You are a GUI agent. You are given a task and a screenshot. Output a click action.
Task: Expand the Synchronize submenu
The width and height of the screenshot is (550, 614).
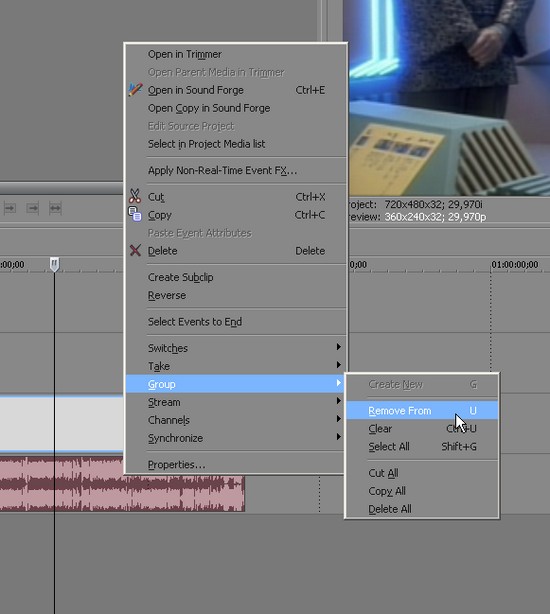(x=236, y=438)
